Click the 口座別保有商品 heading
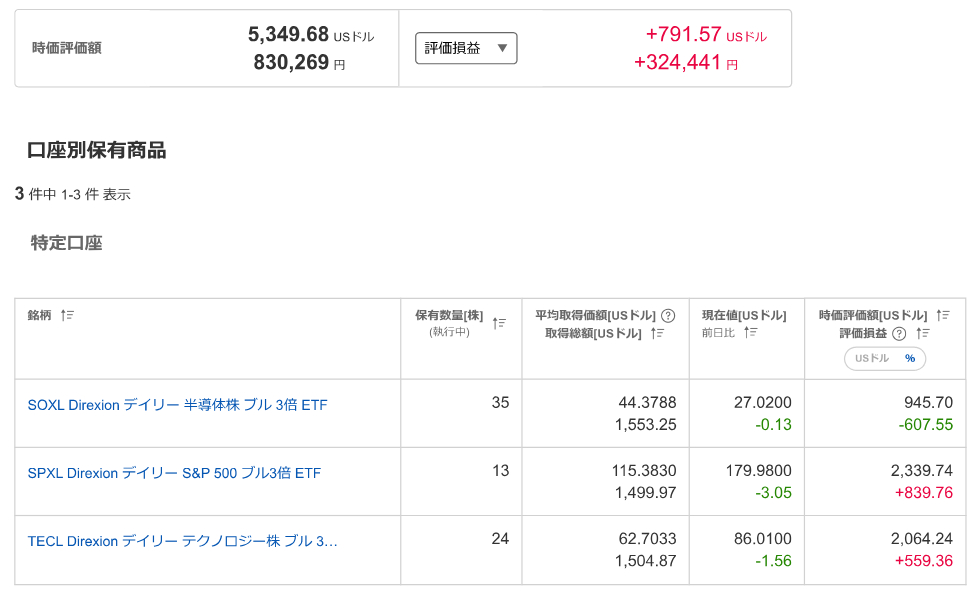 tap(97, 150)
